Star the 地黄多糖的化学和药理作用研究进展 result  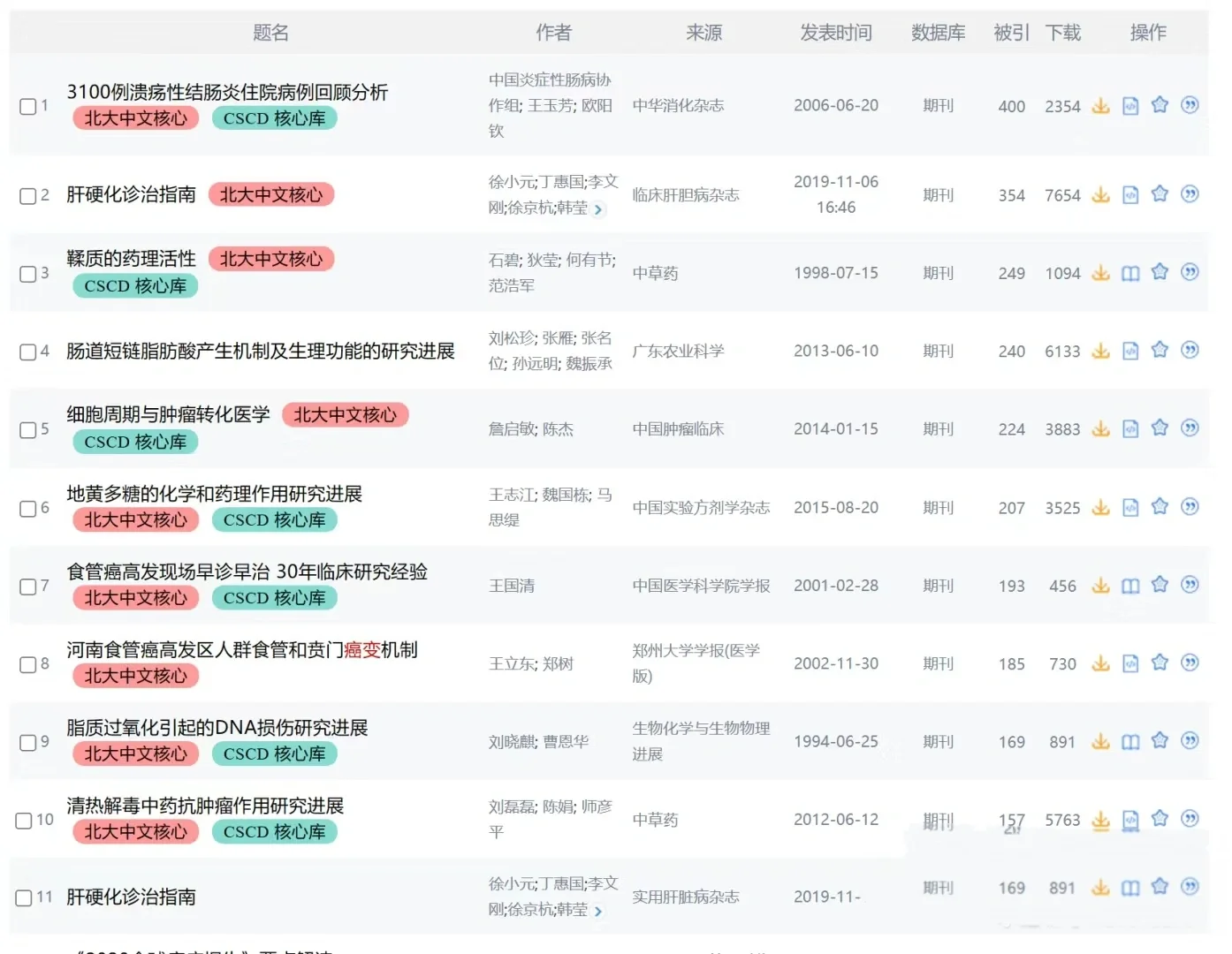pos(1160,506)
